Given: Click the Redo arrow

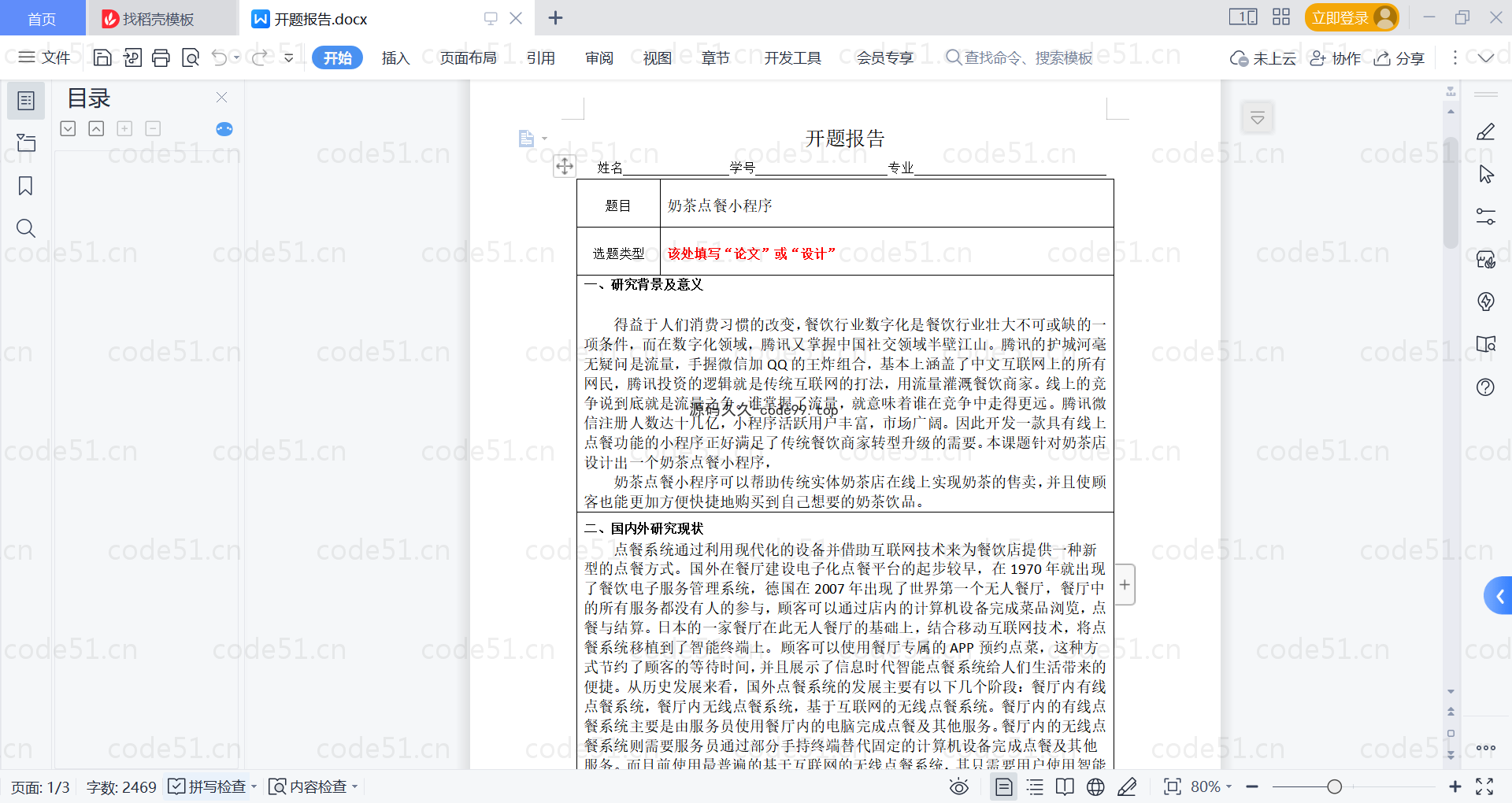Looking at the screenshot, I should coord(259,57).
